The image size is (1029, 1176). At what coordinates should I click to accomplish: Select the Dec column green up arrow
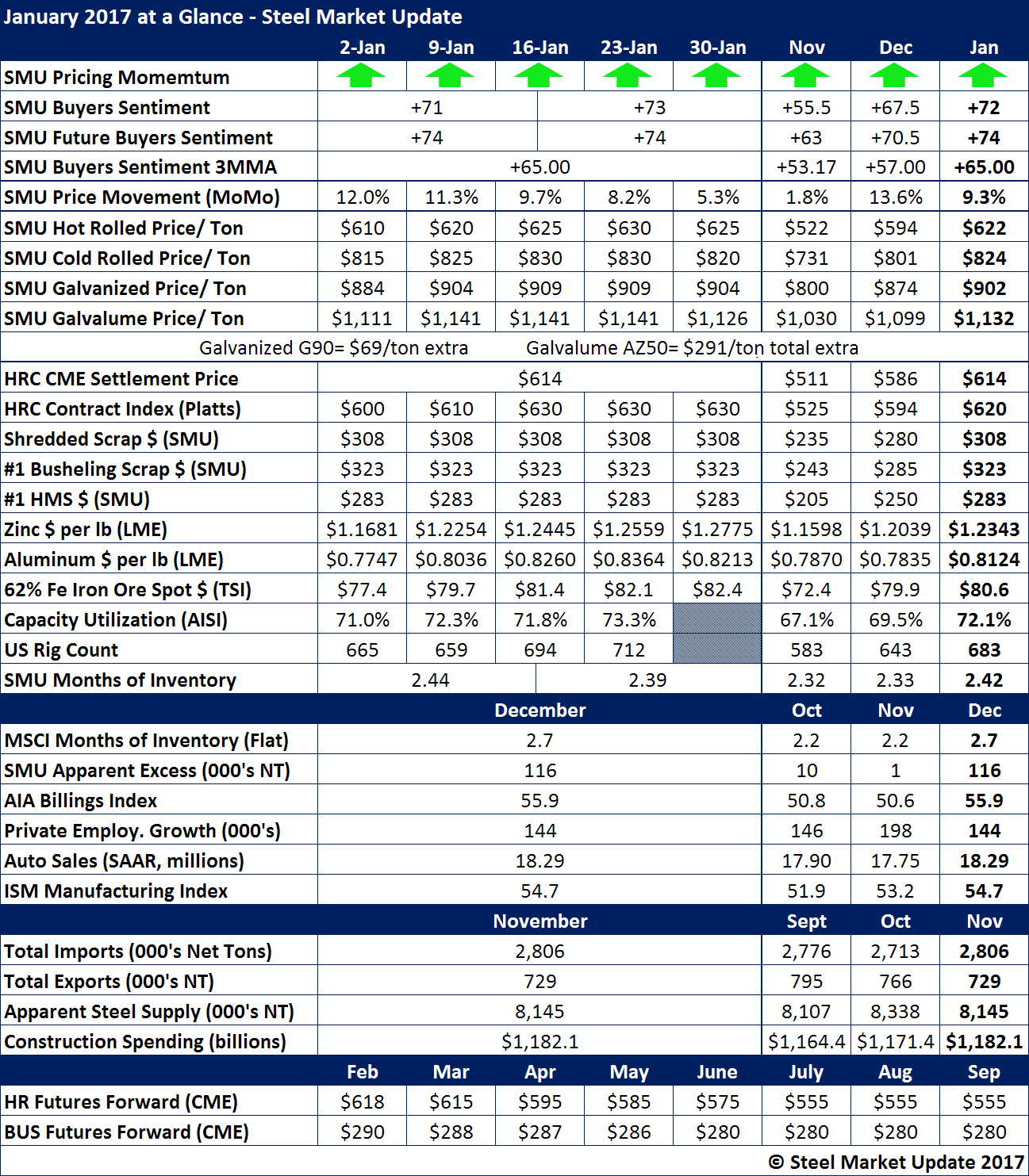tap(894, 77)
